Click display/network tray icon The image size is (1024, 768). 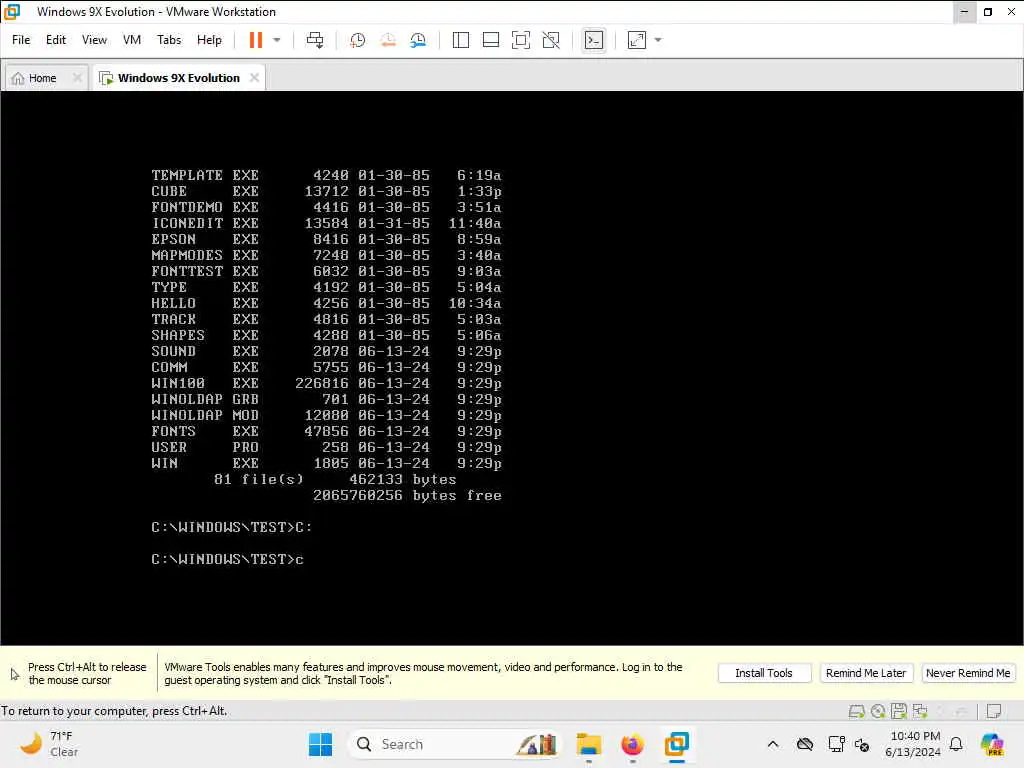pyautogui.click(x=836, y=744)
